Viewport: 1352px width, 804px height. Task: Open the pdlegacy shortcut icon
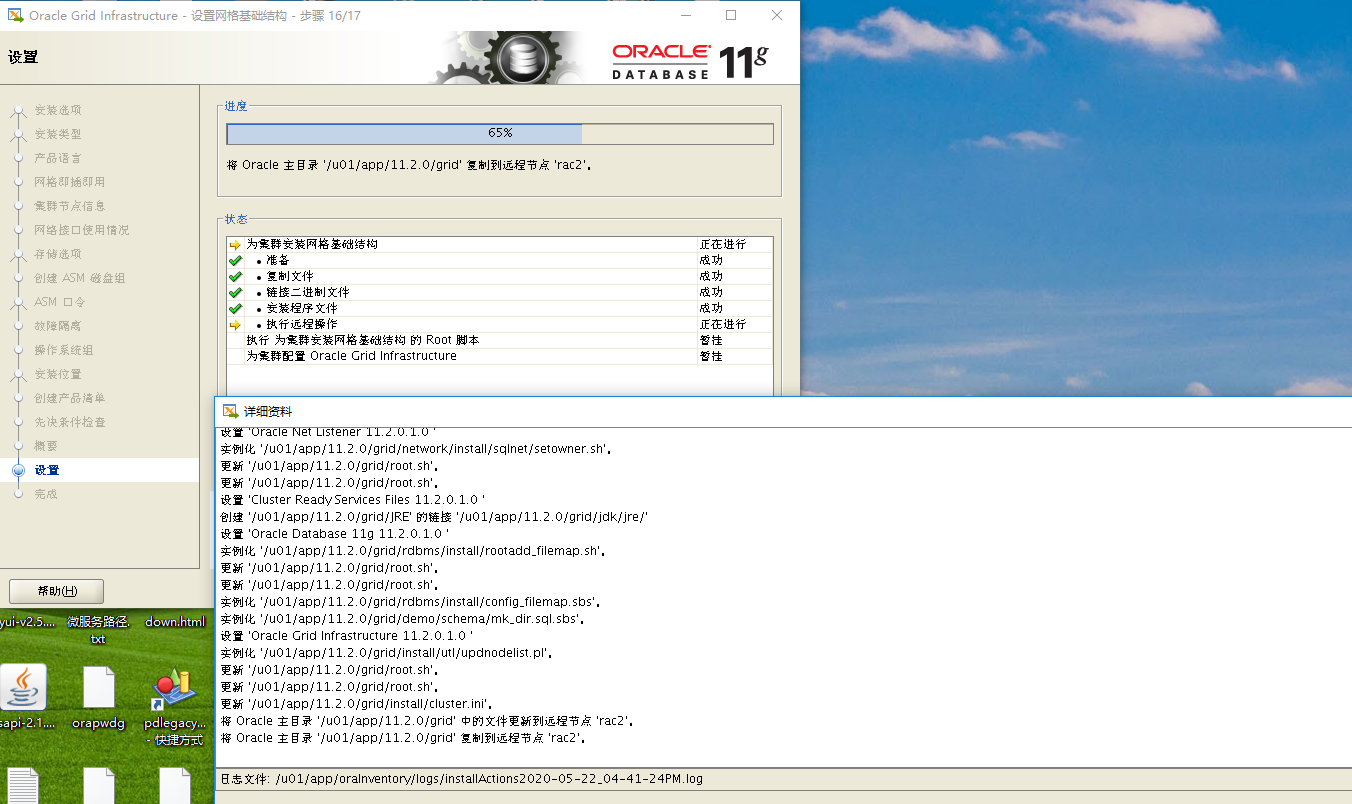click(174, 690)
